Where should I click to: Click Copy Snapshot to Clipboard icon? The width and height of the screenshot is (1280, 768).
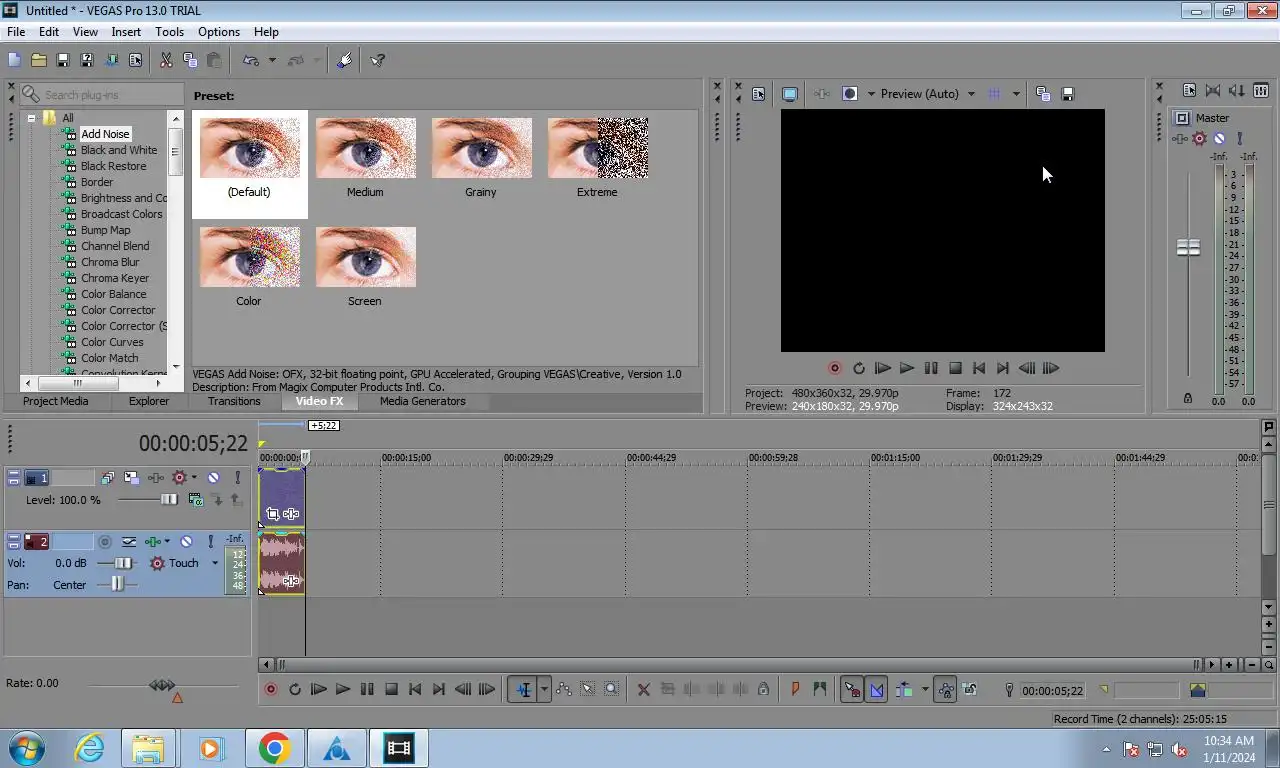coord(1043,94)
